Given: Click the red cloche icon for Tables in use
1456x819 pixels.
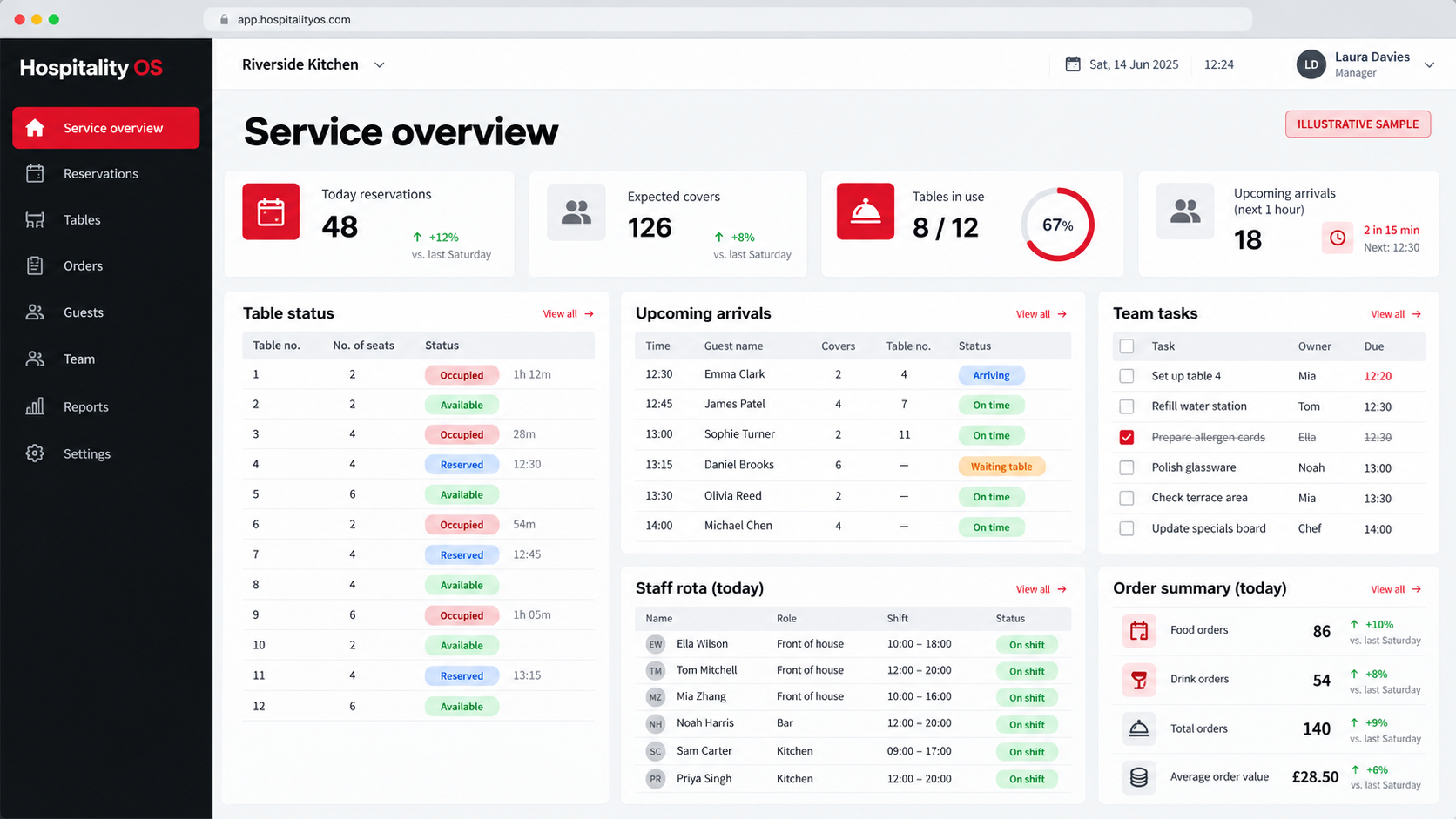Looking at the screenshot, I should [x=866, y=211].
